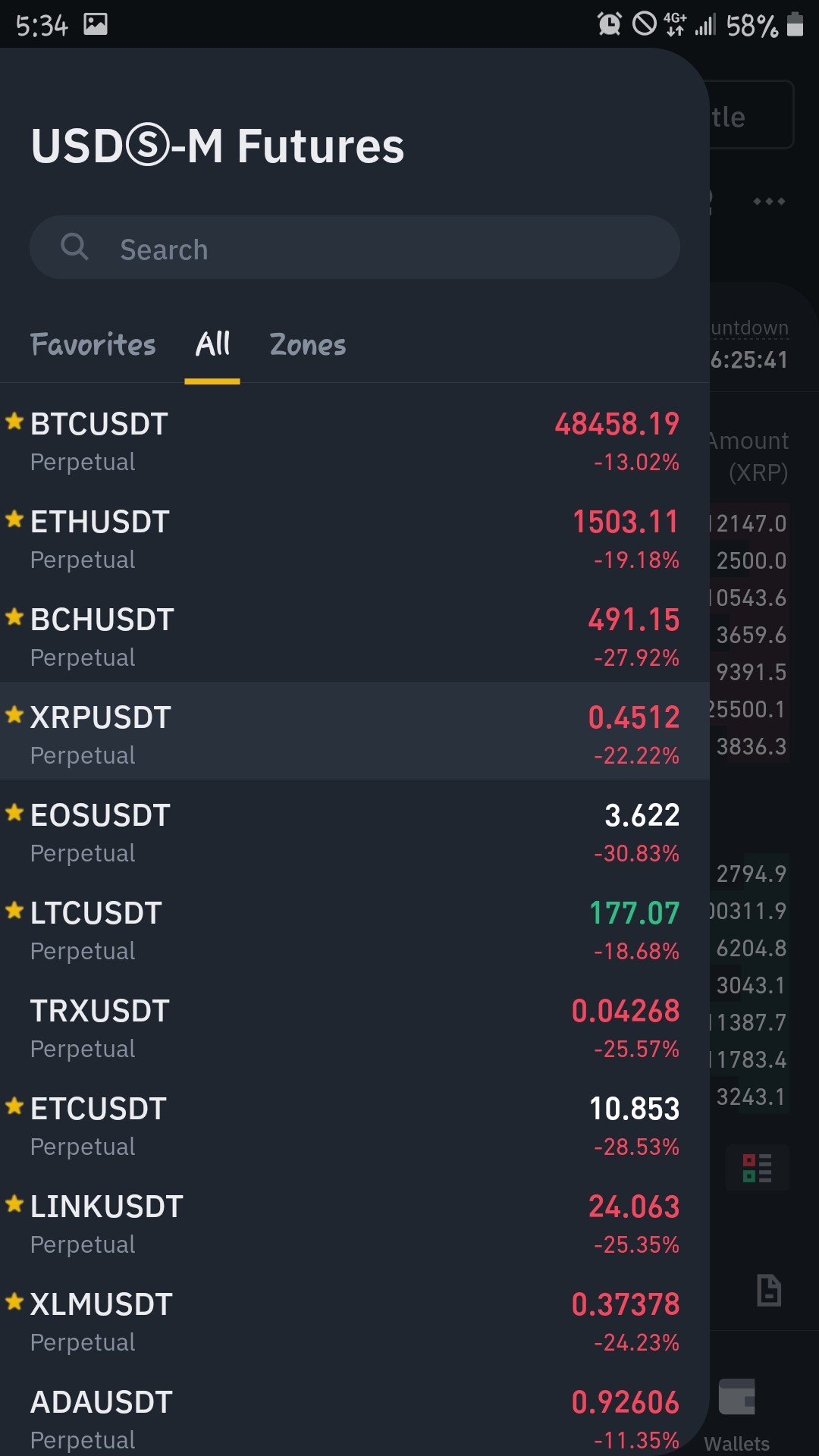Image resolution: width=819 pixels, height=1456 pixels.
Task: Open the BCHUSDT Perpetual contract
Action: pos(355,638)
